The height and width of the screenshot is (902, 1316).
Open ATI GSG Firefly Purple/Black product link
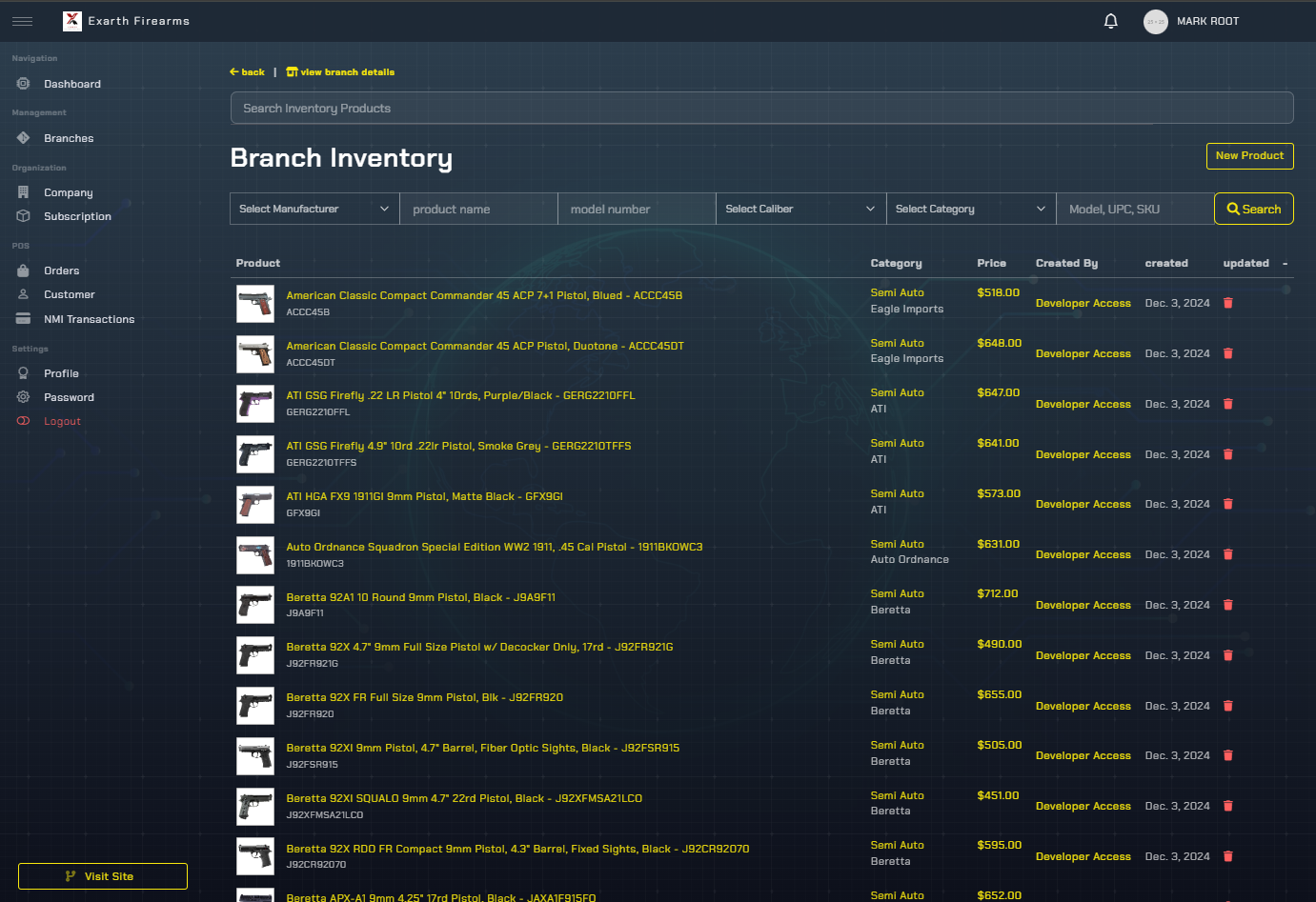[x=460, y=395]
